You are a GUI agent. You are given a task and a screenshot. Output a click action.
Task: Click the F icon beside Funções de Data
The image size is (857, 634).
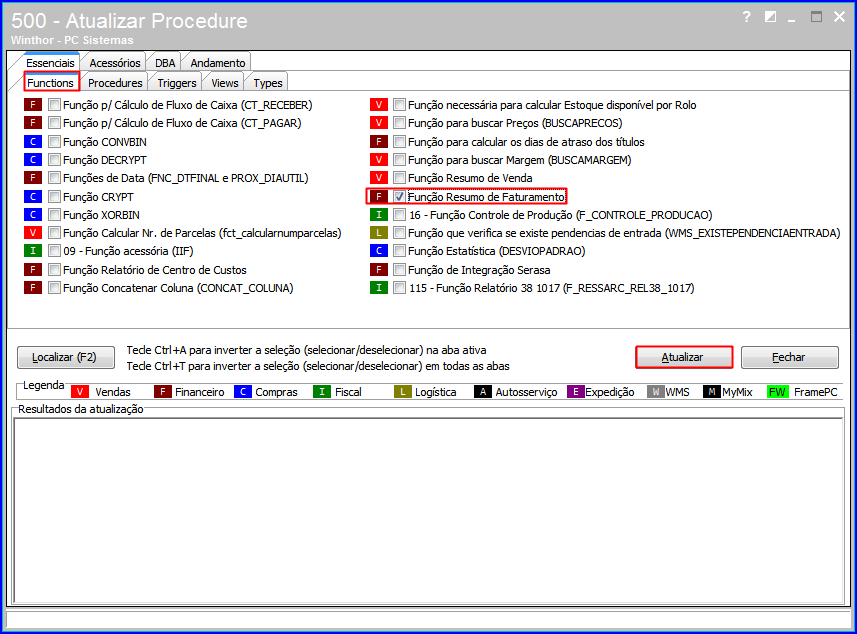(x=33, y=178)
